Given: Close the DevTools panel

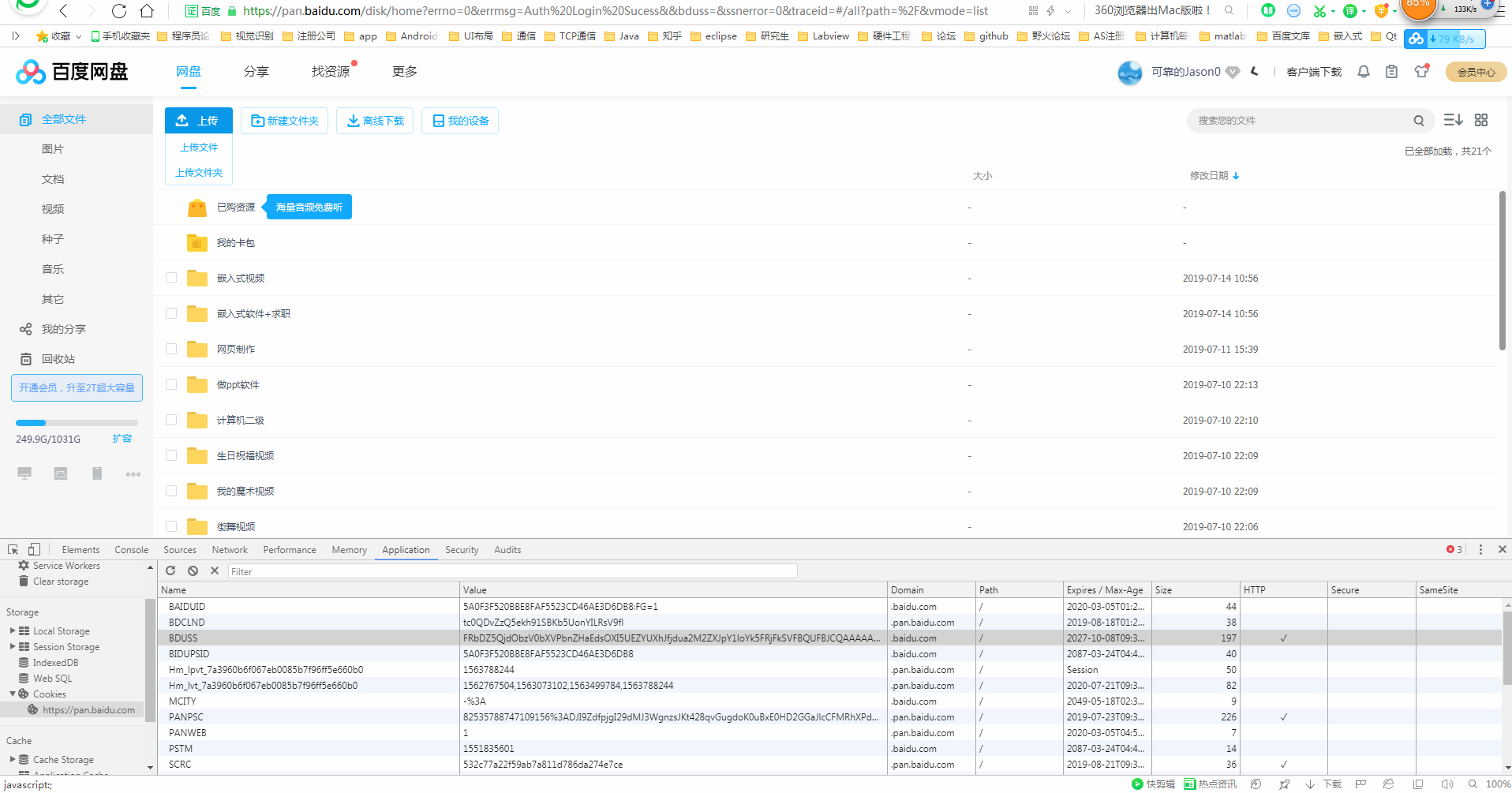Looking at the screenshot, I should tap(1503, 549).
